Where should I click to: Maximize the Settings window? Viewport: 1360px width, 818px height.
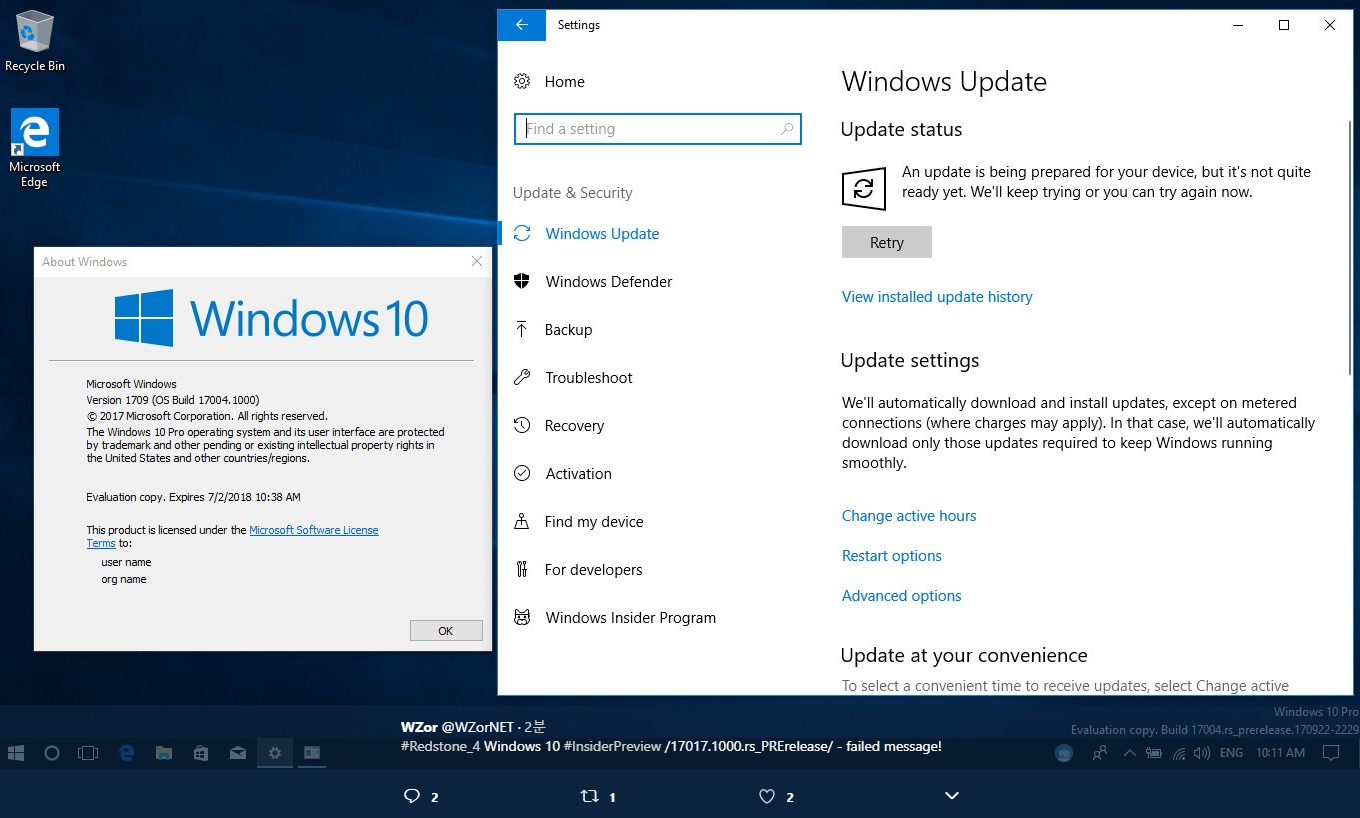click(1284, 25)
